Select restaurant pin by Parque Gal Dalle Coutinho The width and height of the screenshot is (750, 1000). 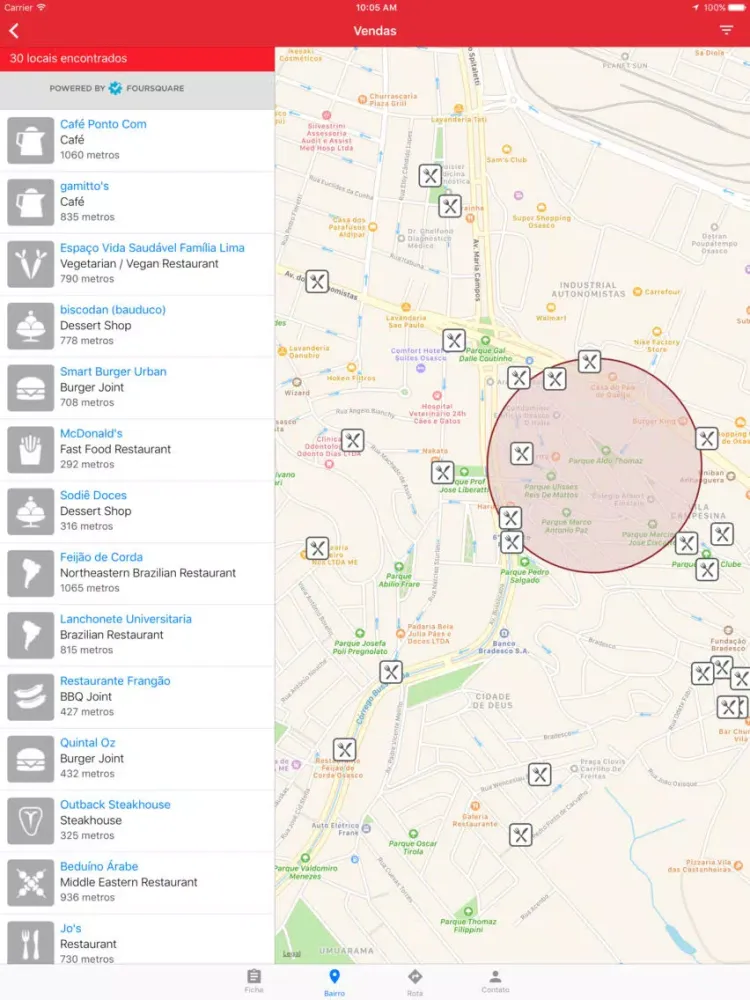[454, 341]
